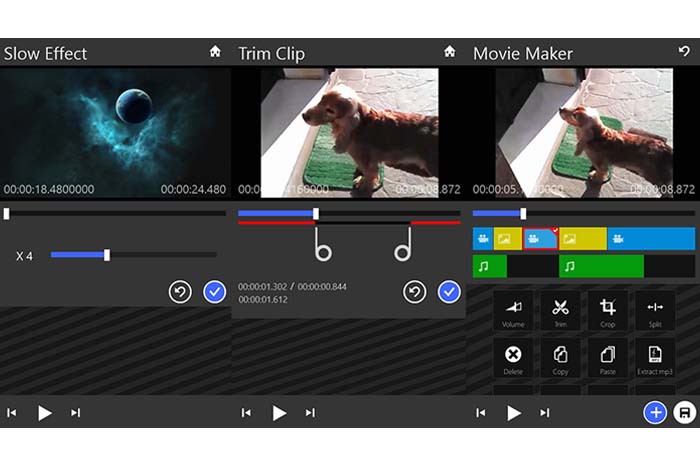700x467 pixels.
Task: Go home from the Slow Effect panel
Action: point(215,52)
